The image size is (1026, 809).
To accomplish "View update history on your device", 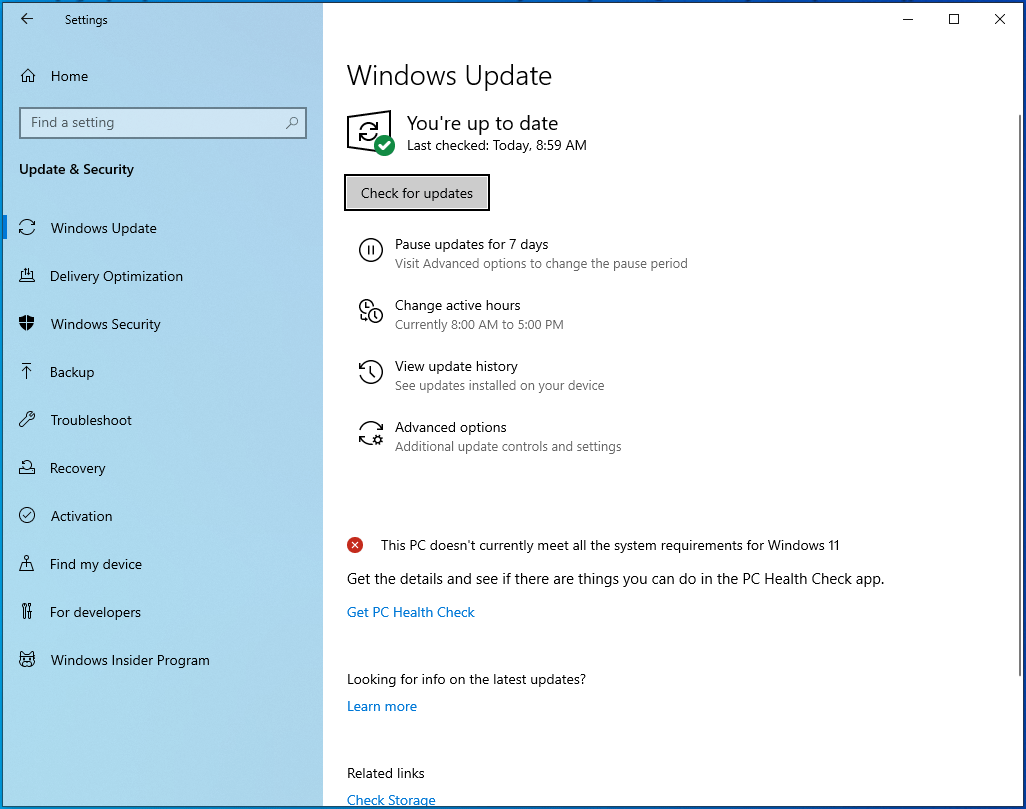I will pyautogui.click(x=456, y=366).
